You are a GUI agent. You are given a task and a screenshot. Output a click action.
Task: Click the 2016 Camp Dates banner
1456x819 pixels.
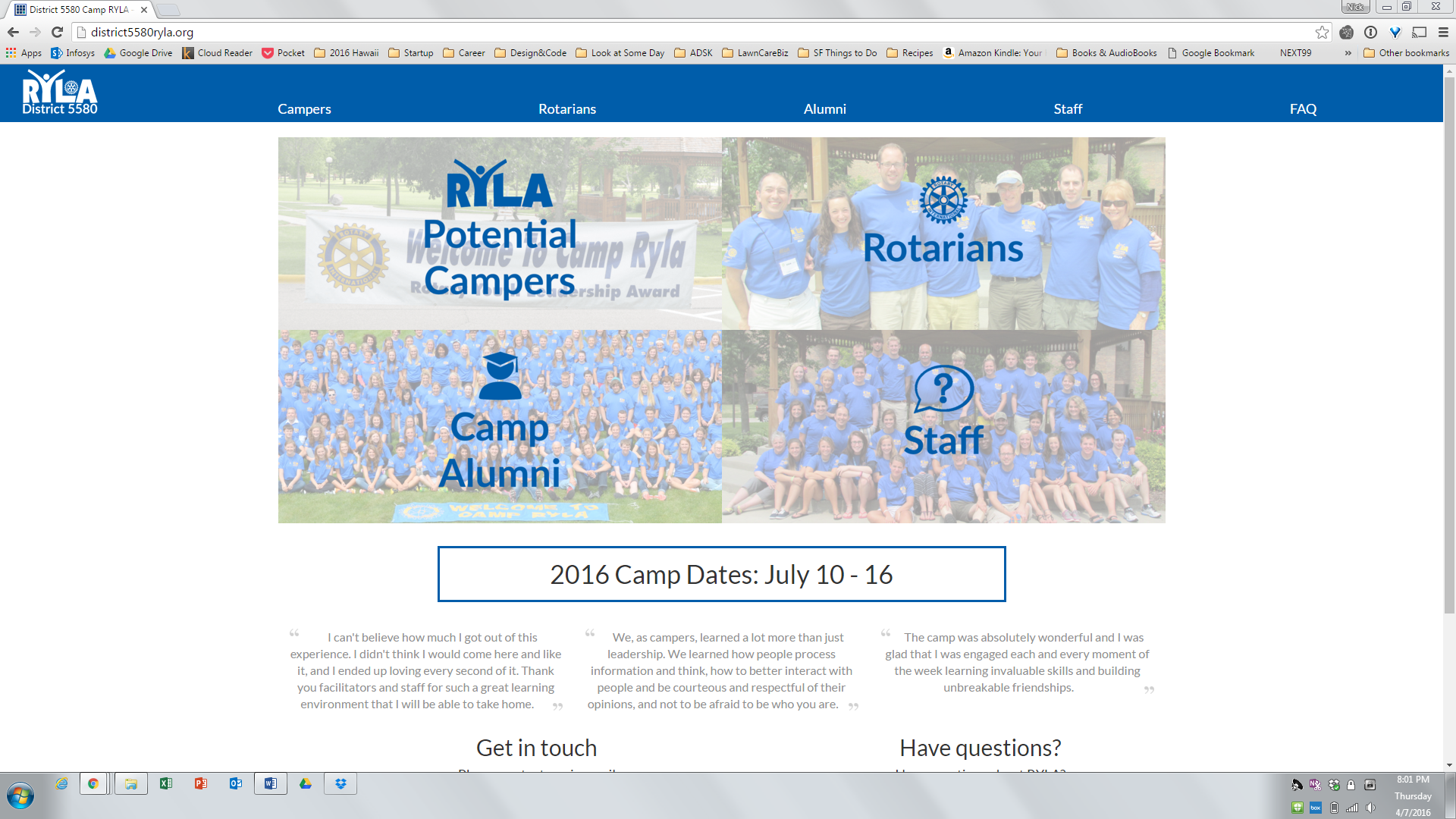[721, 574]
